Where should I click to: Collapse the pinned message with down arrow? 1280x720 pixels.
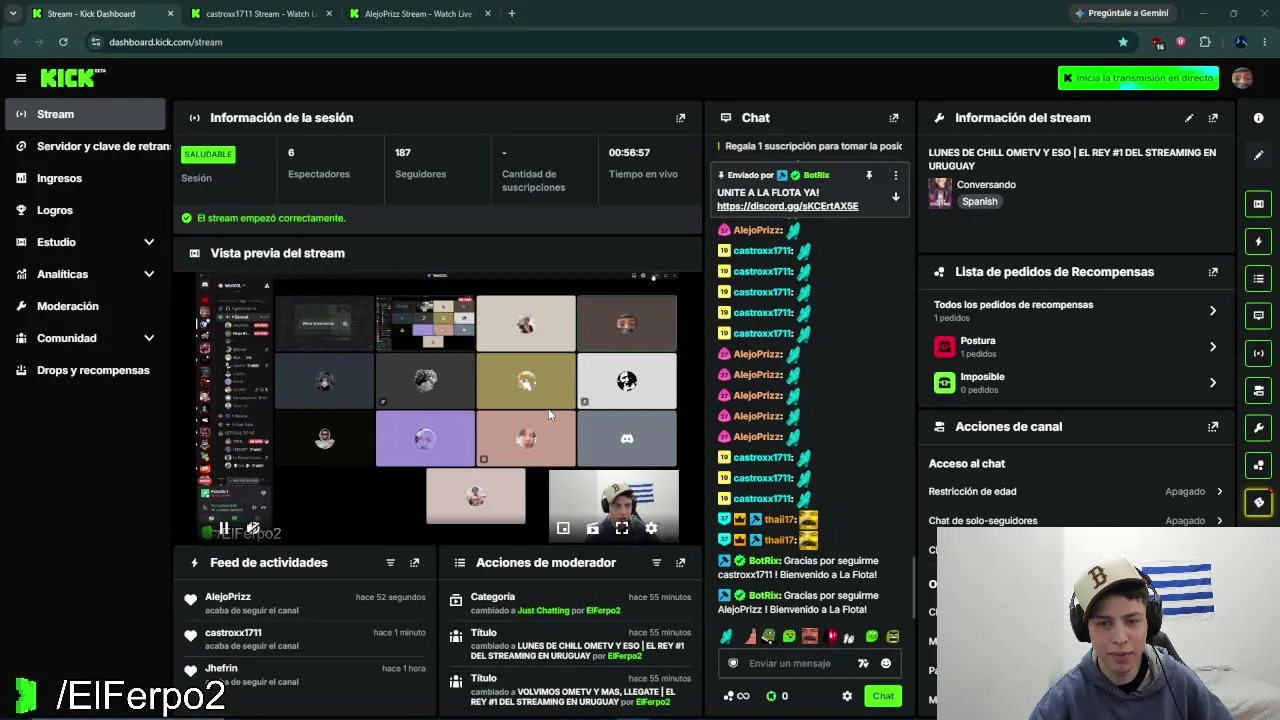tap(896, 197)
